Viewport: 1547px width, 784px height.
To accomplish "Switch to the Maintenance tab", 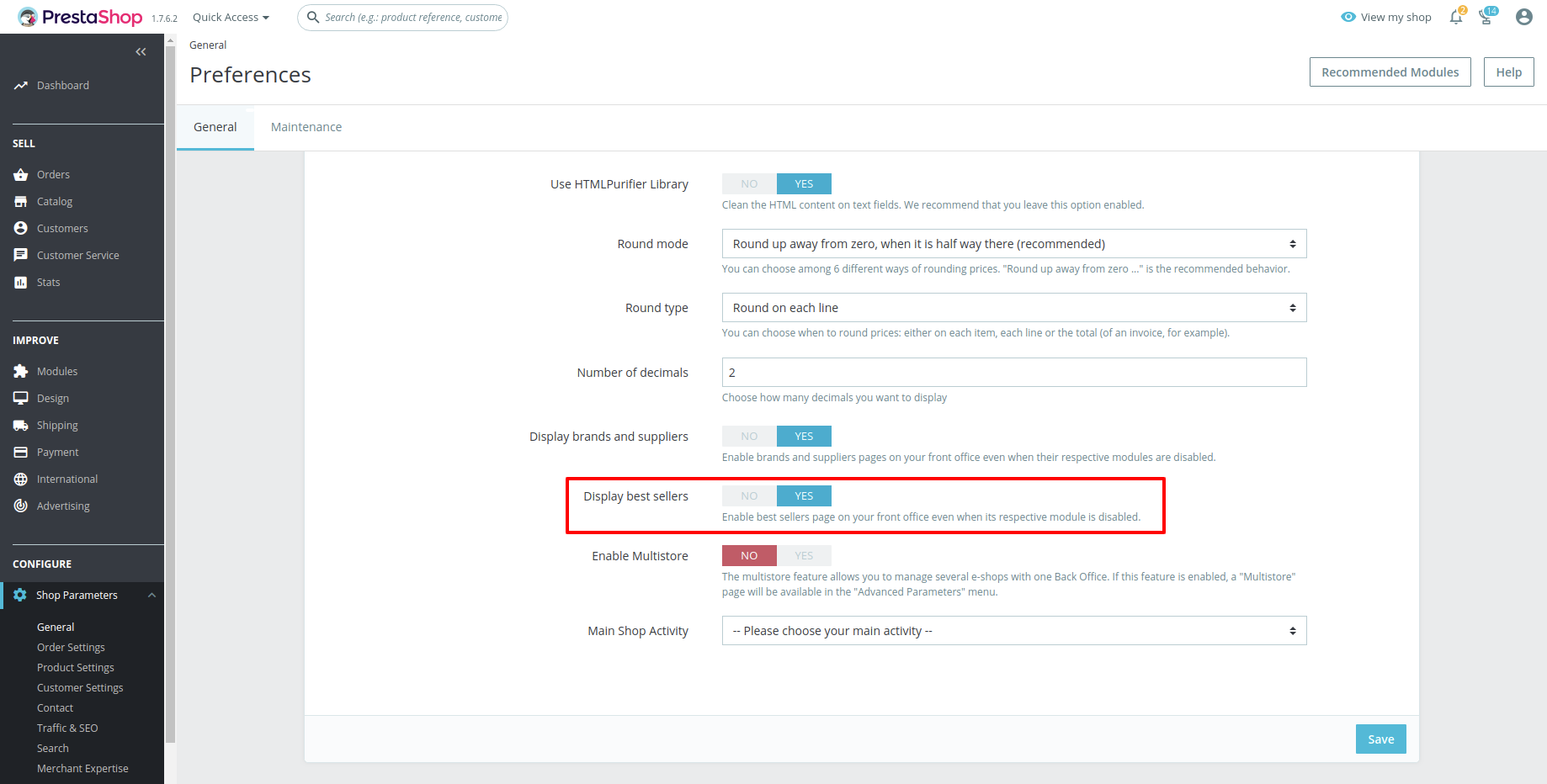I will click(306, 127).
